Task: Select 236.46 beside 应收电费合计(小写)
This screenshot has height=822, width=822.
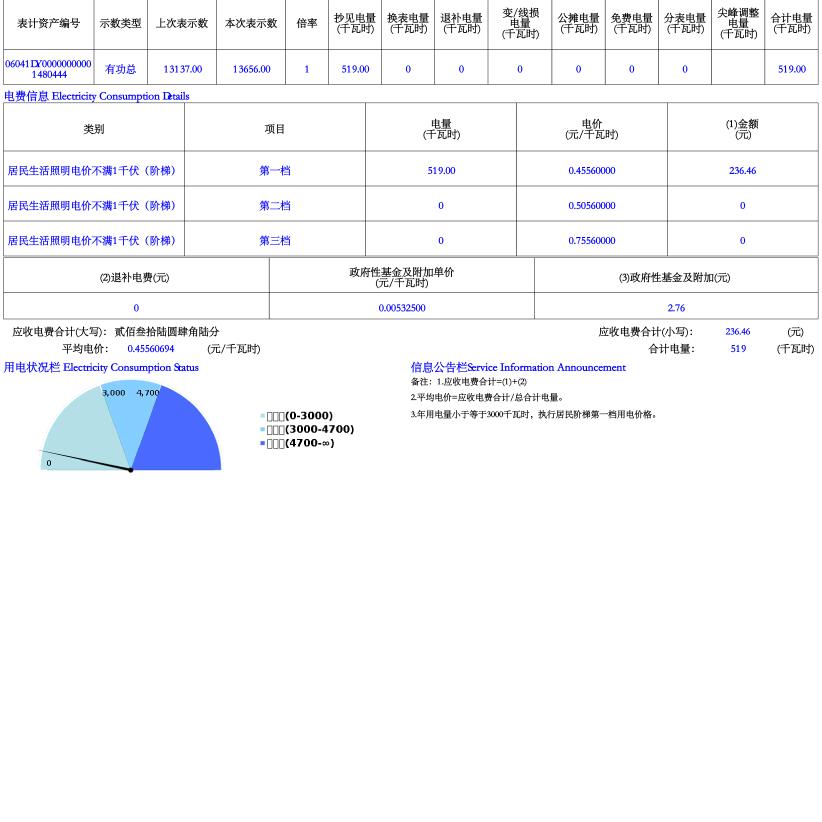Action: click(x=738, y=332)
